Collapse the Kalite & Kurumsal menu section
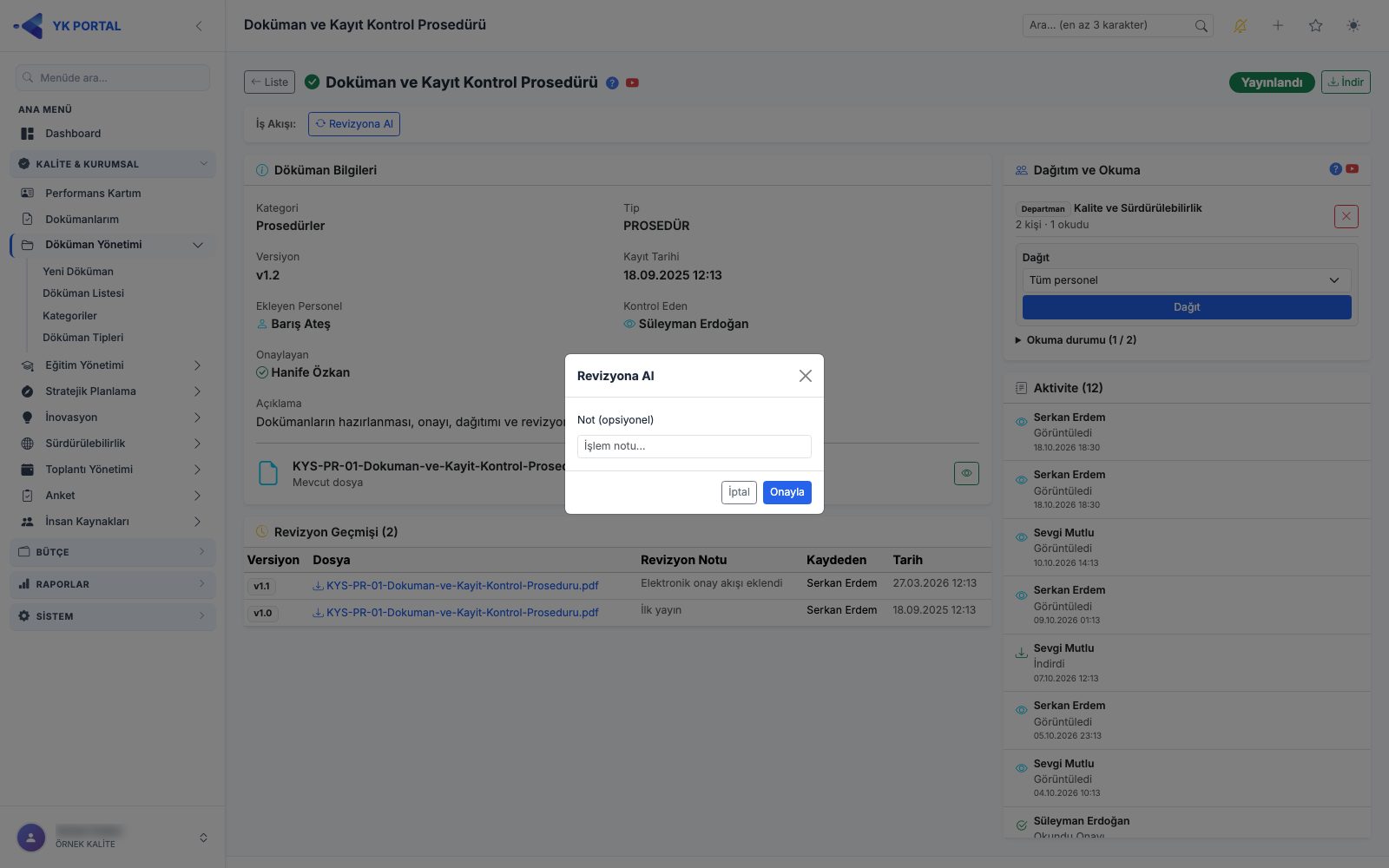This screenshot has width=1389, height=868. [113, 164]
